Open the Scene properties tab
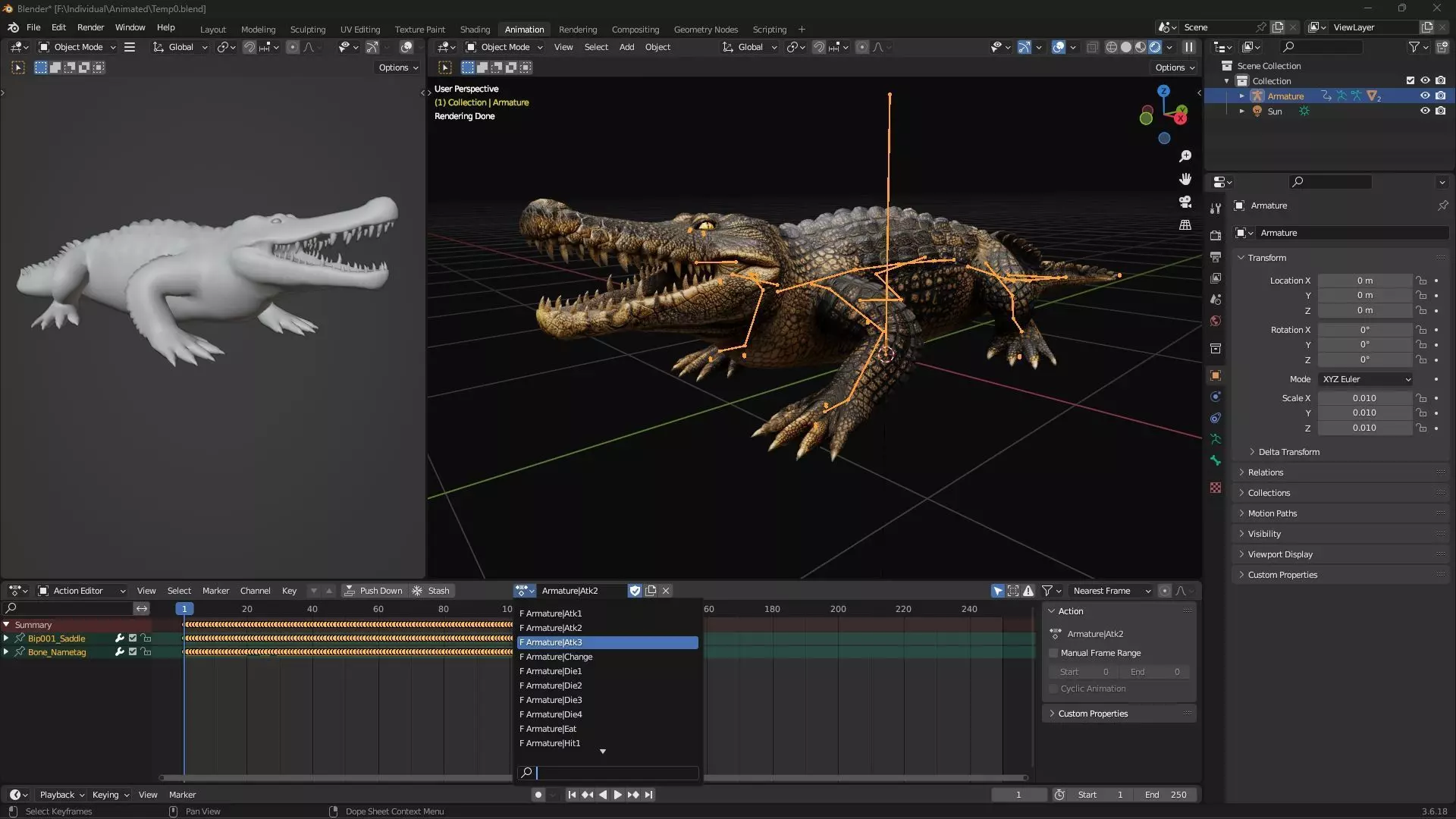The image size is (1456, 819). tap(1216, 300)
